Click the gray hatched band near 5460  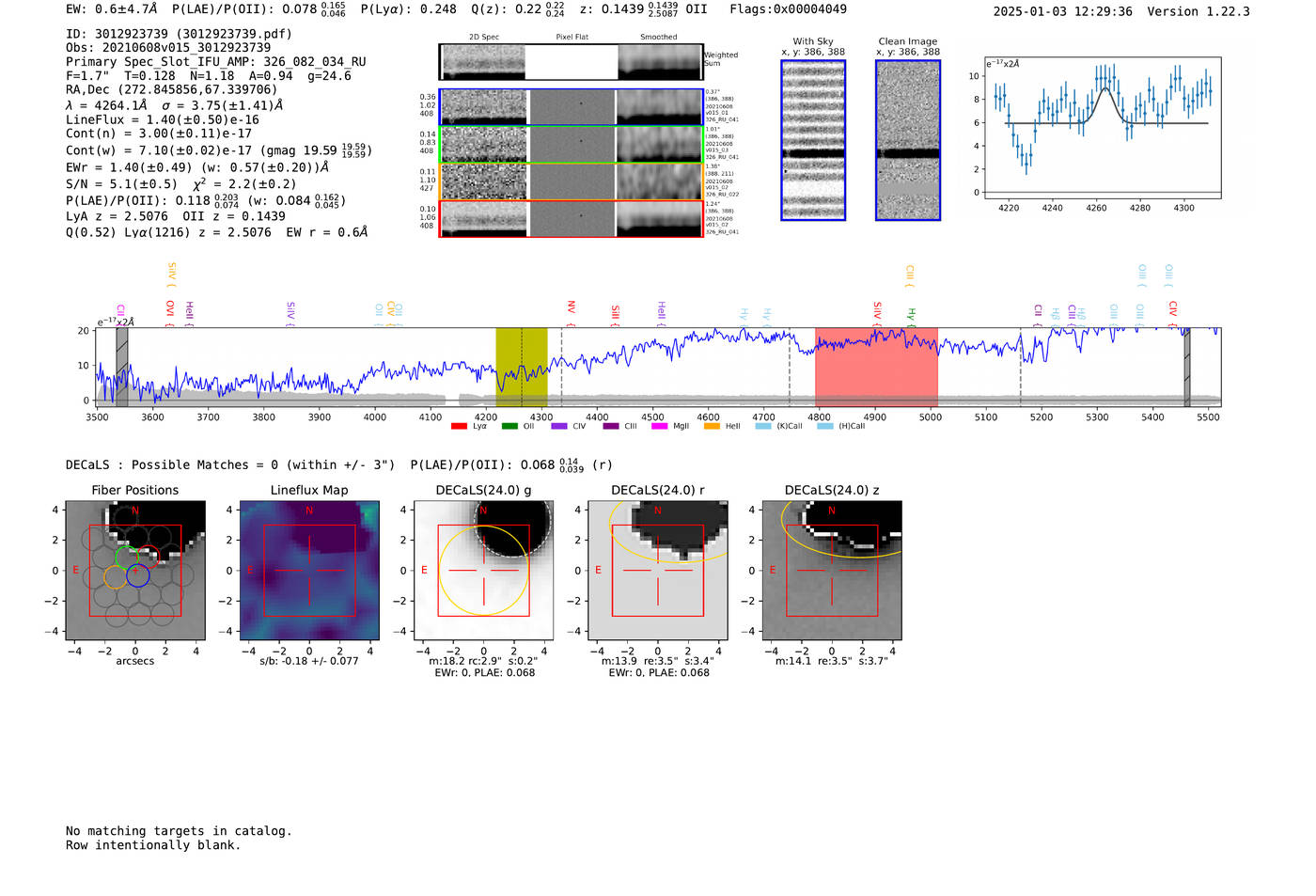click(1187, 367)
